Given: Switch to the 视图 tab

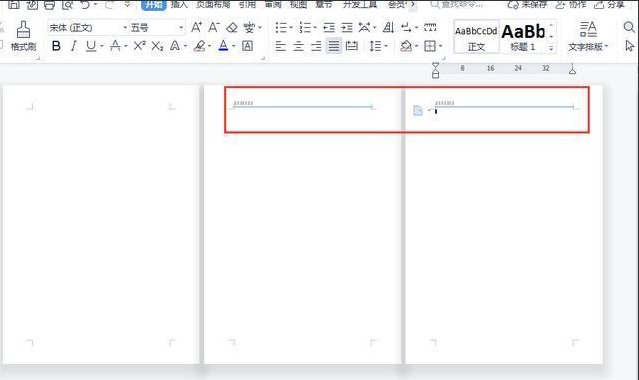Looking at the screenshot, I should pos(298,4).
